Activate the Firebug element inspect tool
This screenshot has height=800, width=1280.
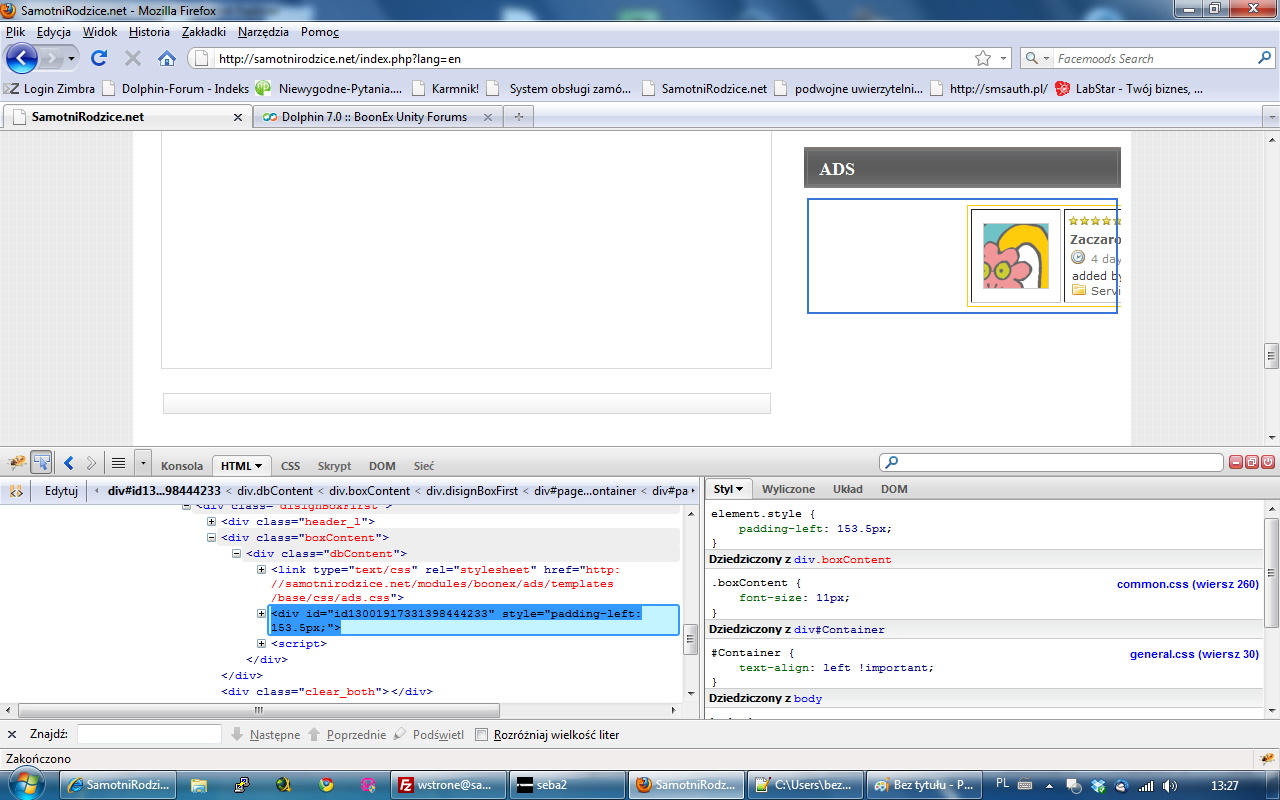pos(42,463)
